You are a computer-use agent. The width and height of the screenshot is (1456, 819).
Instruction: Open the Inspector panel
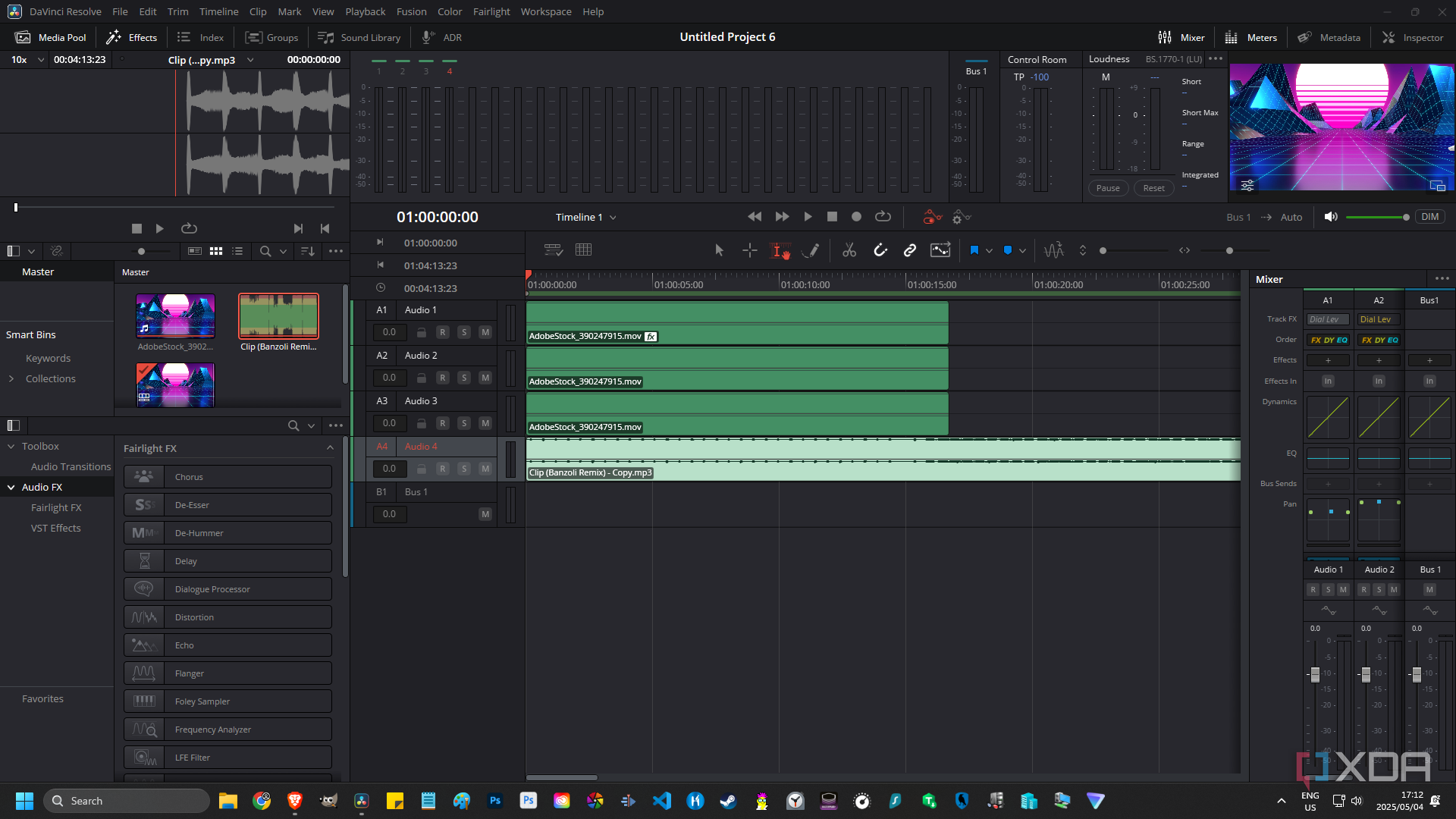click(1413, 37)
